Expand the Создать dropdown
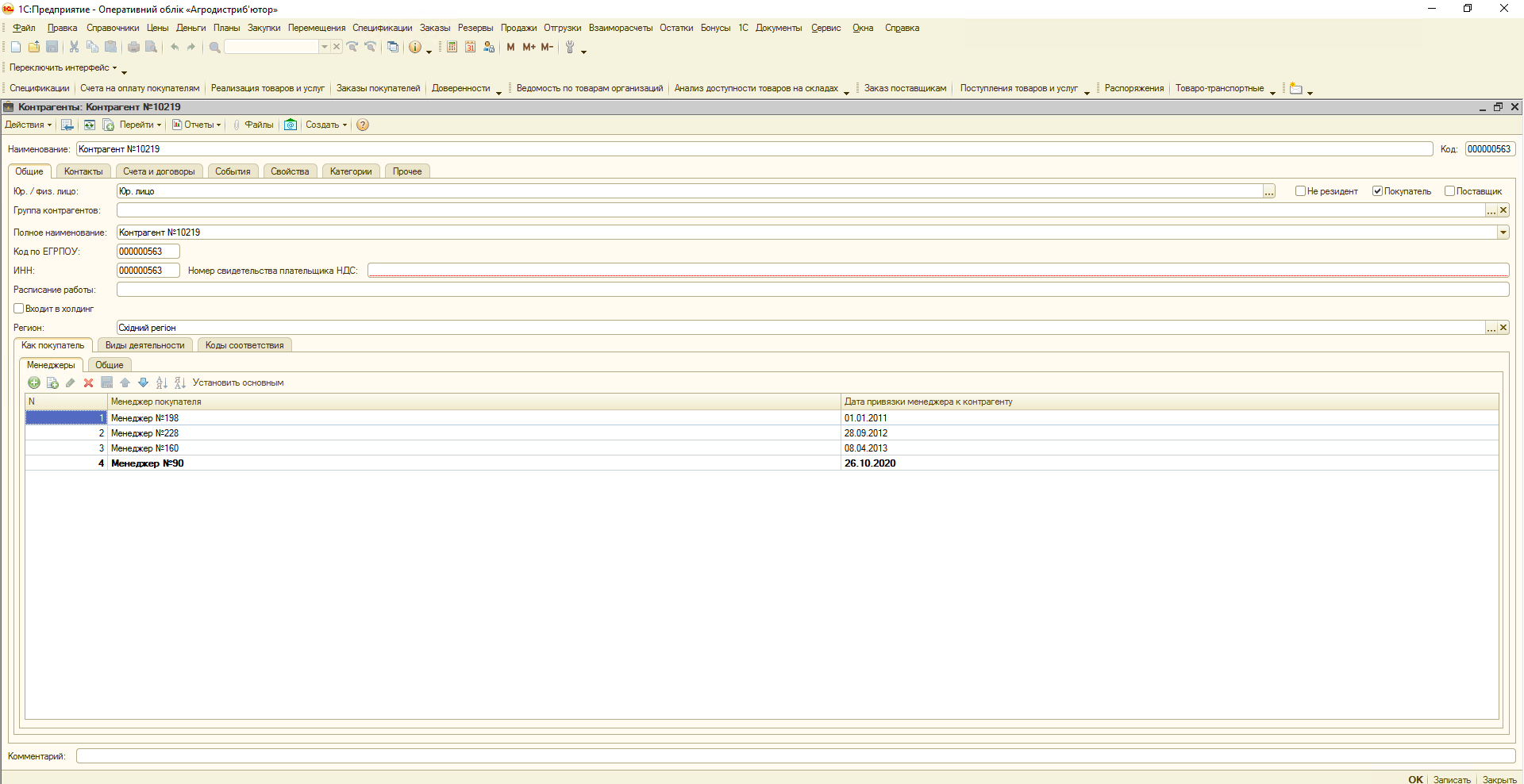The height and width of the screenshot is (784, 1524). point(325,125)
